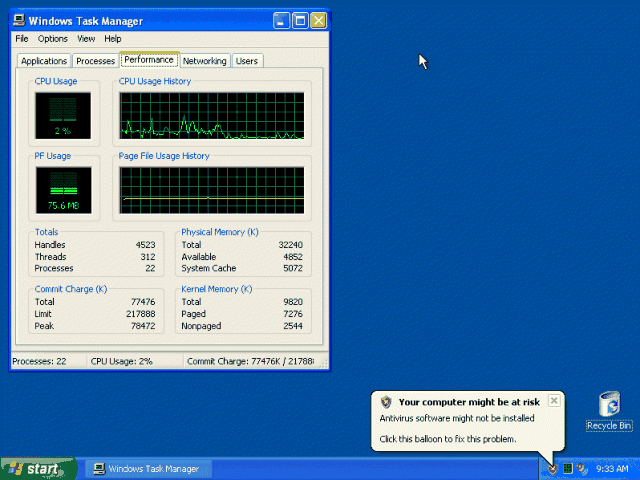Close the security warning balloon

pyautogui.click(x=554, y=401)
